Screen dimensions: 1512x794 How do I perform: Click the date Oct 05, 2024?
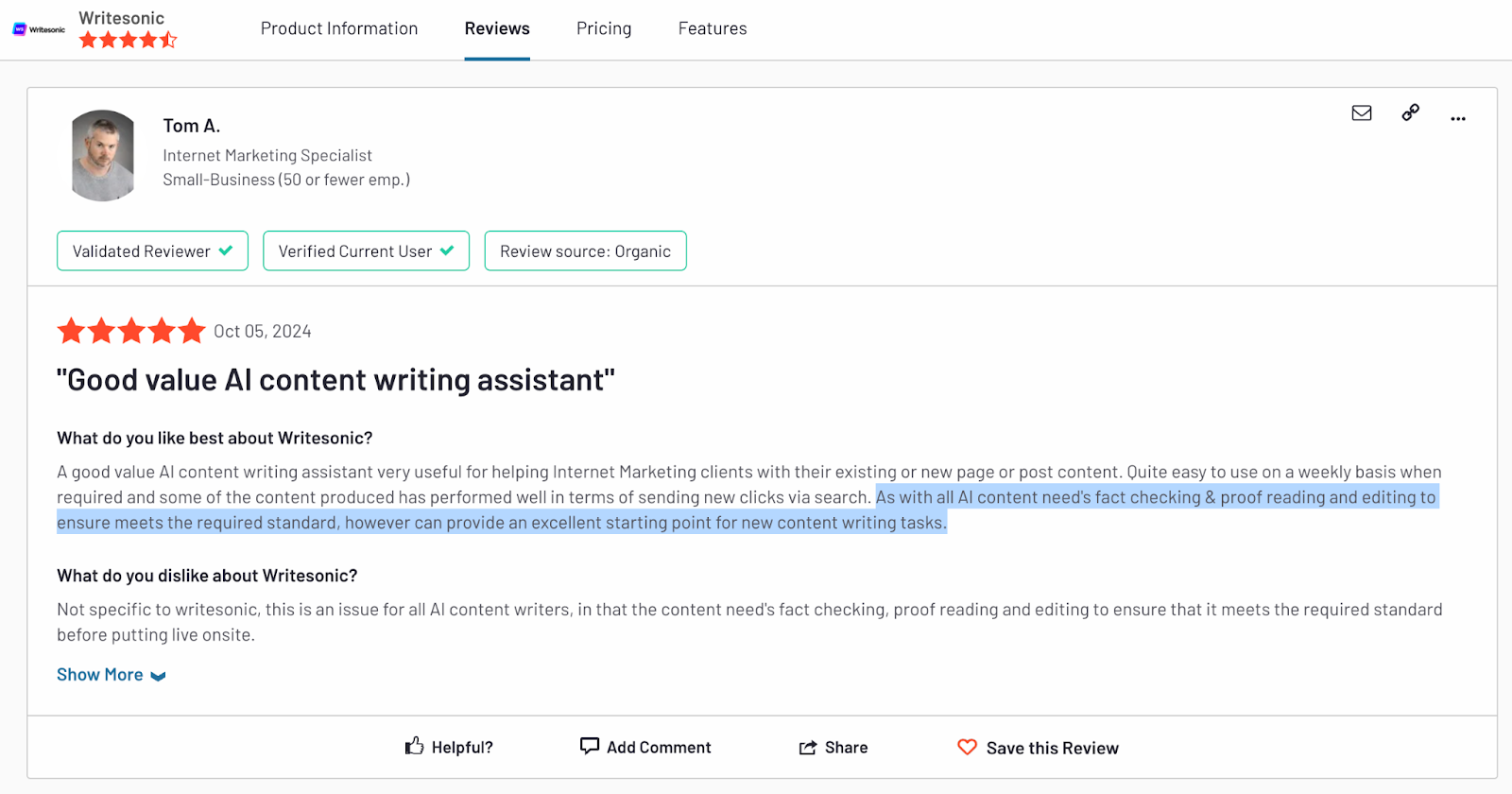click(263, 332)
